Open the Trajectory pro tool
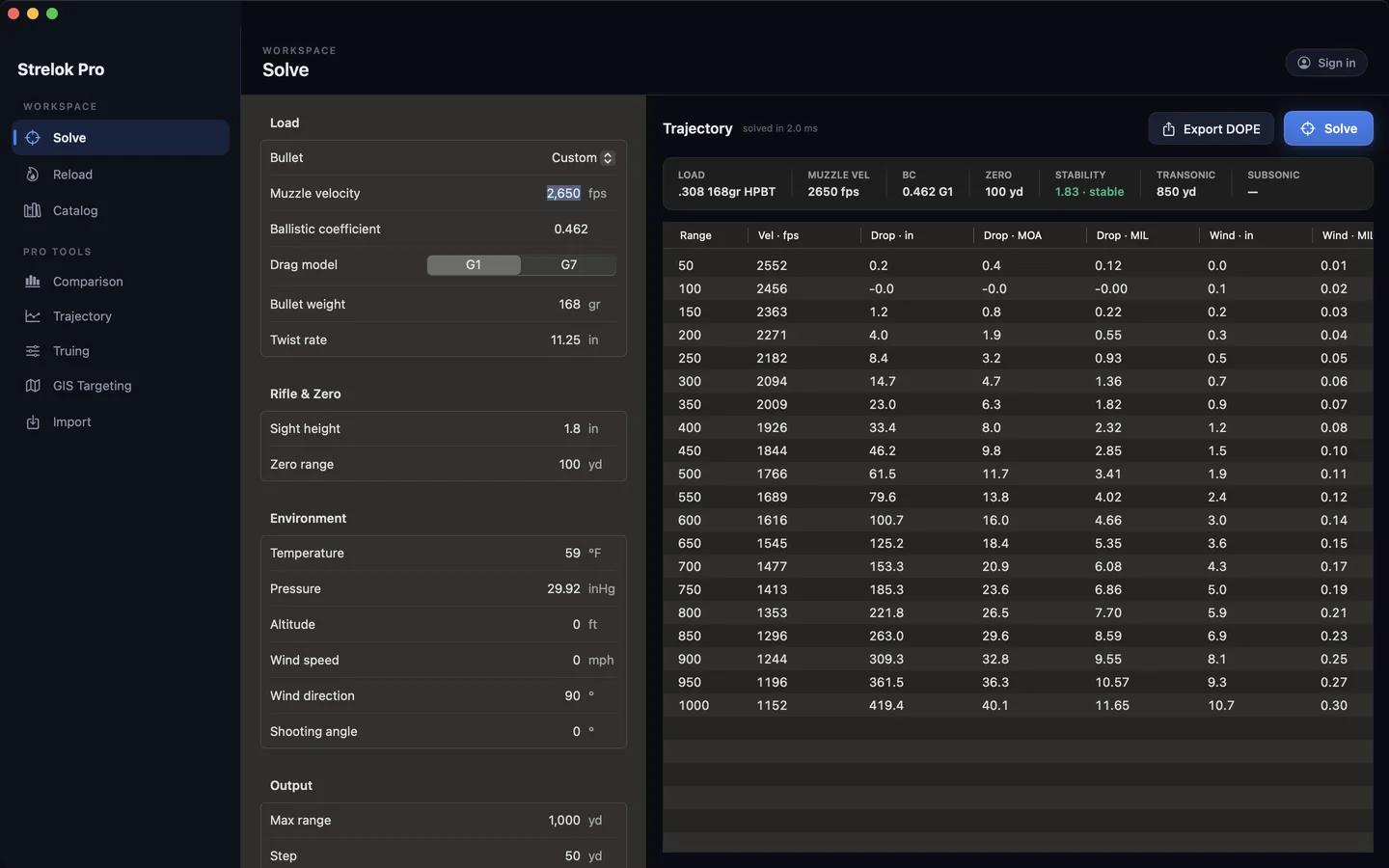The height and width of the screenshot is (868, 1389). pos(121,316)
